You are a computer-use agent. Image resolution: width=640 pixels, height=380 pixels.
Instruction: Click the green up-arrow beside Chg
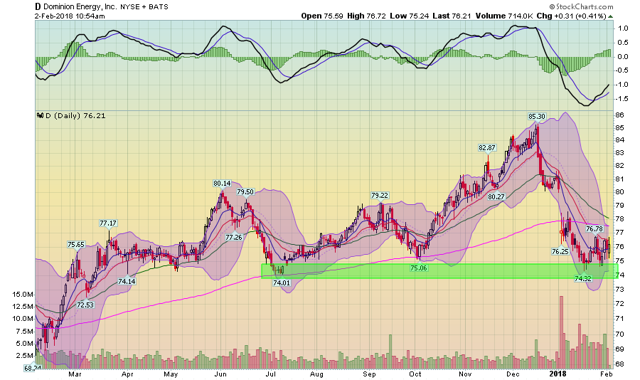tap(611, 16)
